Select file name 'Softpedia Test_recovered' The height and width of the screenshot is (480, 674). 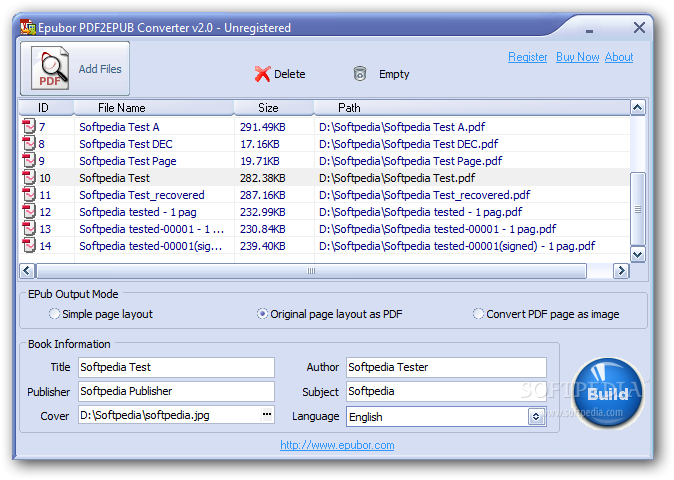coord(141,195)
